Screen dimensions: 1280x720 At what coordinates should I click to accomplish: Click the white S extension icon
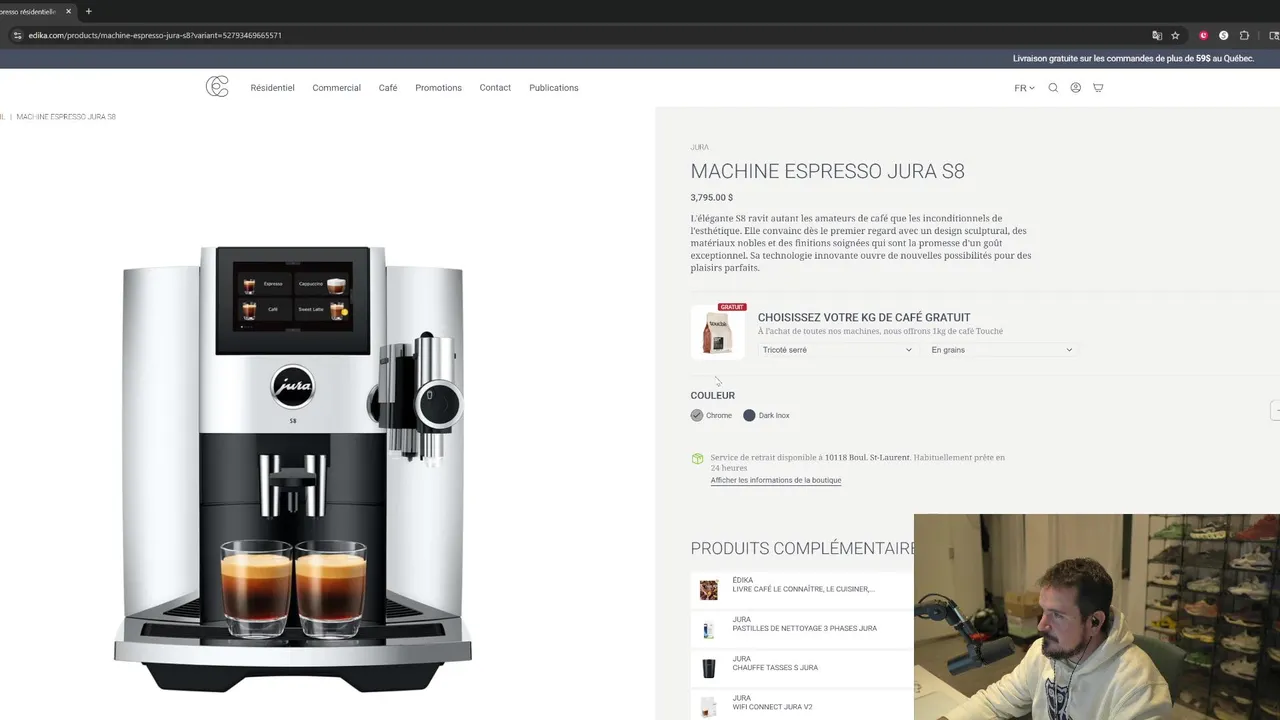(1223, 35)
